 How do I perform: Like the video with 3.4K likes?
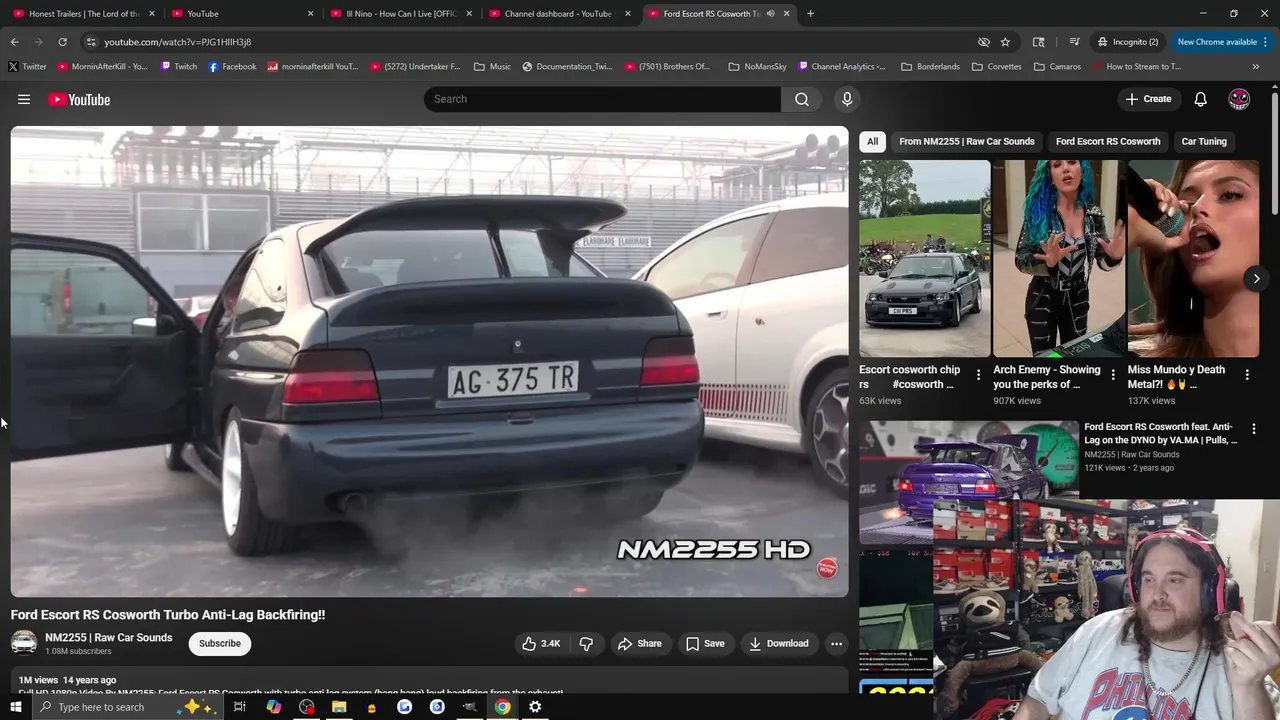point(541,643)
